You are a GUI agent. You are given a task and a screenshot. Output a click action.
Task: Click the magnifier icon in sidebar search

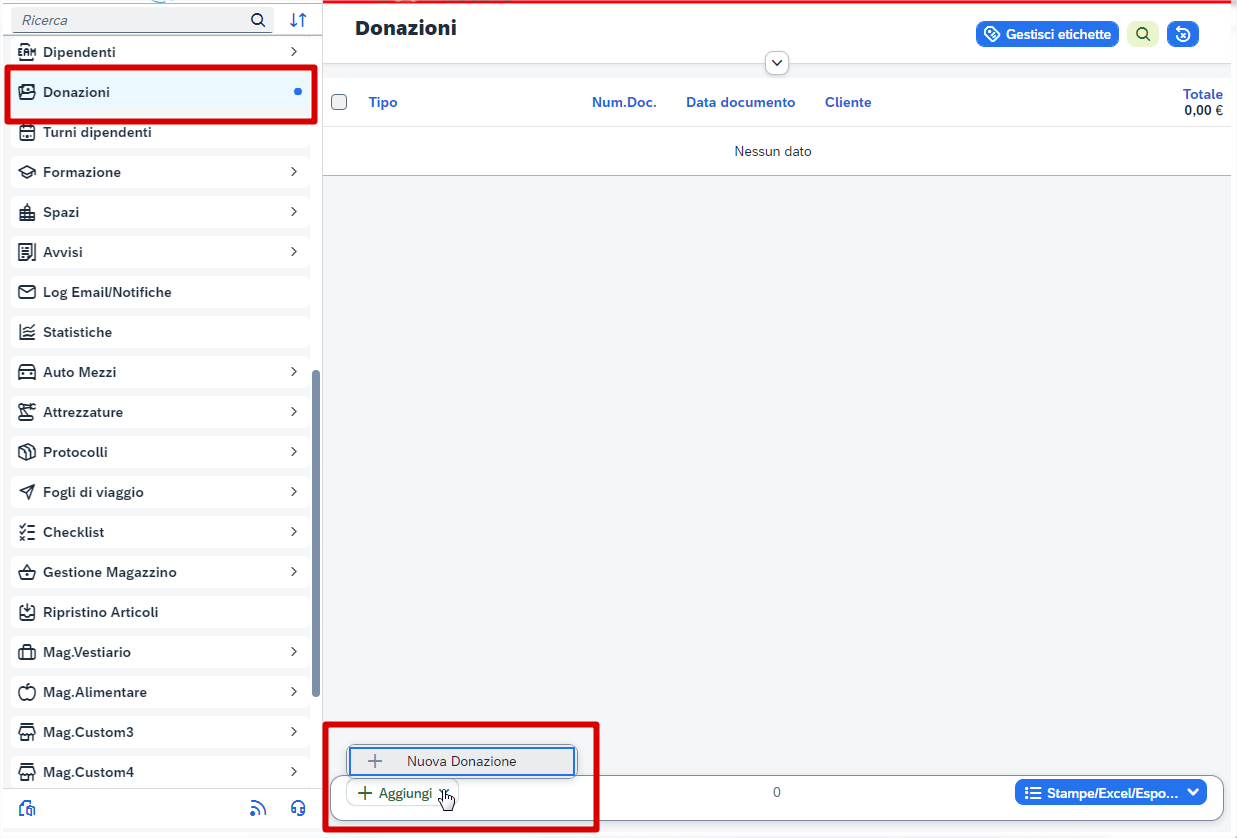(x=258, y=20)
